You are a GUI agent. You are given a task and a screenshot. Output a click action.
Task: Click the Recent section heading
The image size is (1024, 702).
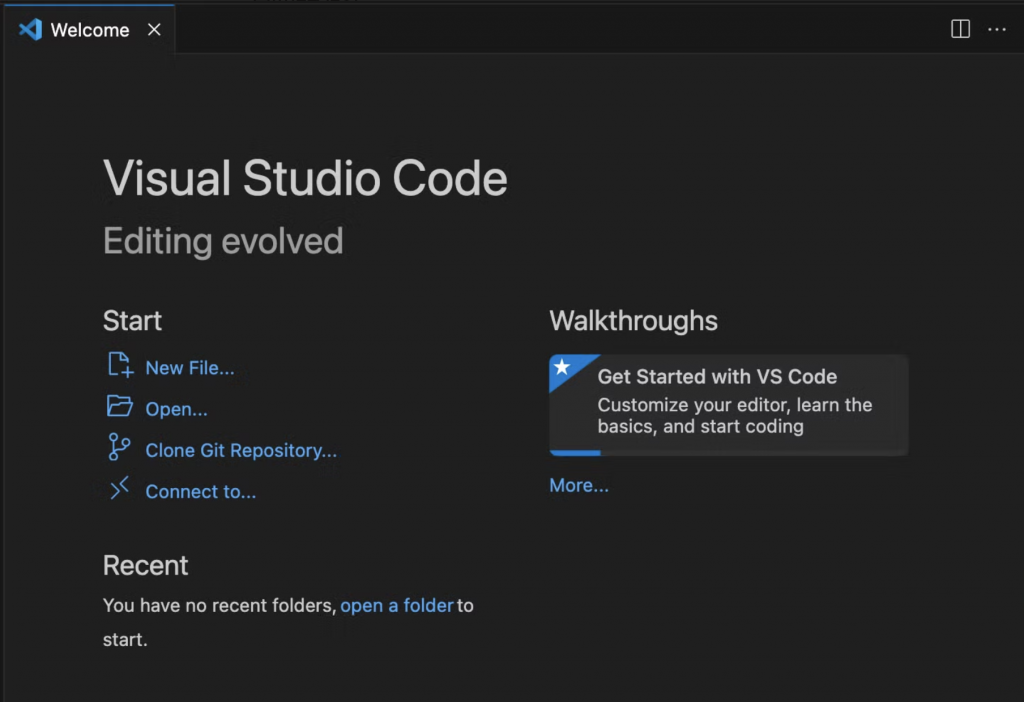click(x=145, y=566)
